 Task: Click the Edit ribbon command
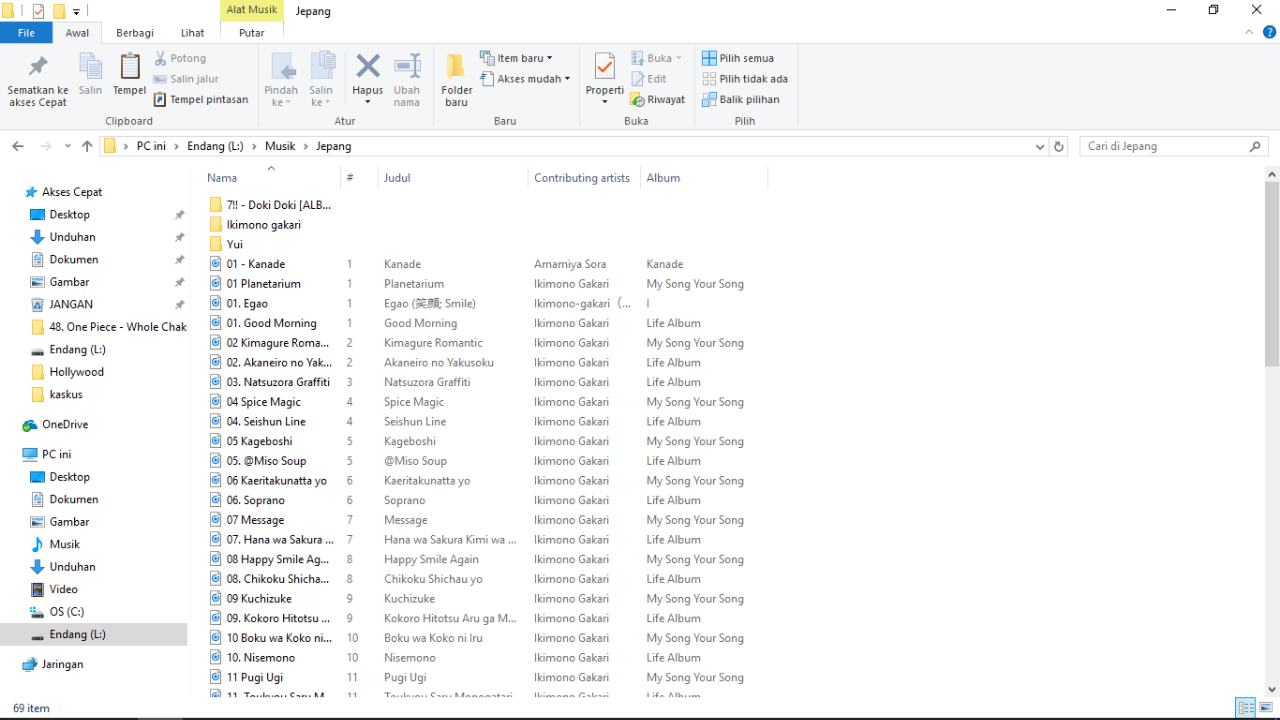pos(649,79)
